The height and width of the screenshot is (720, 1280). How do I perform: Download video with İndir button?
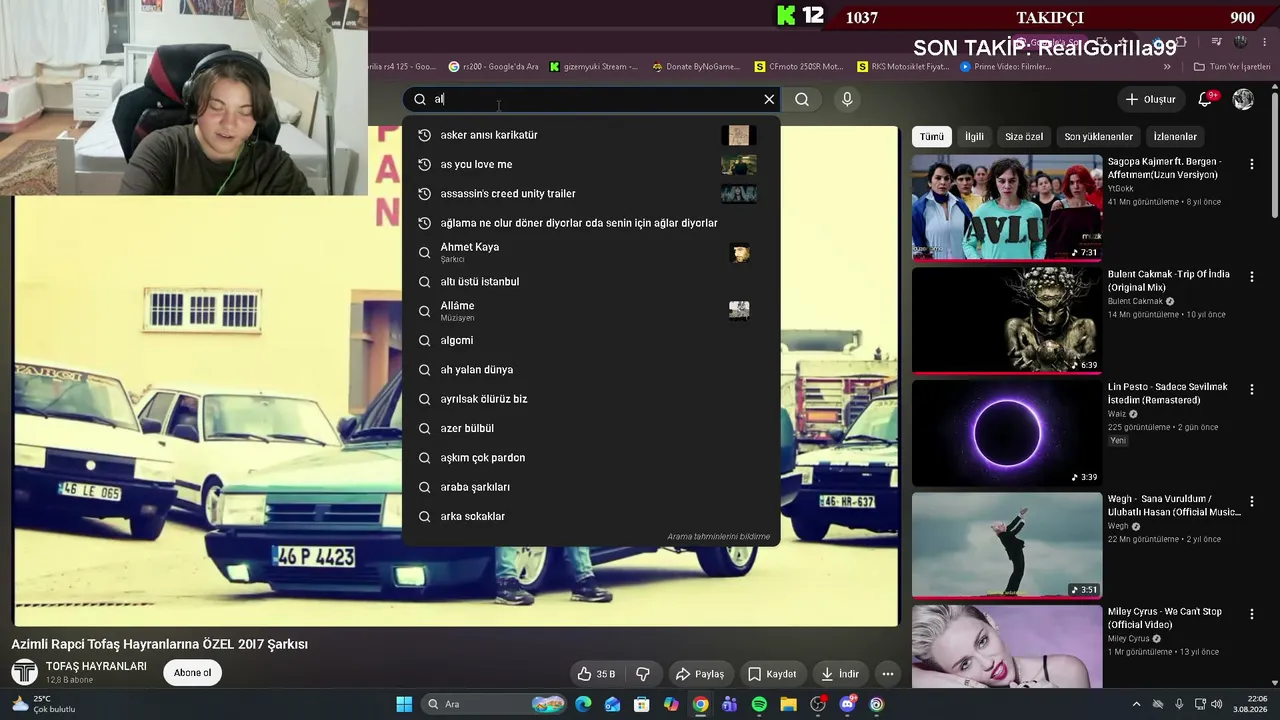(x=839, y=674)
